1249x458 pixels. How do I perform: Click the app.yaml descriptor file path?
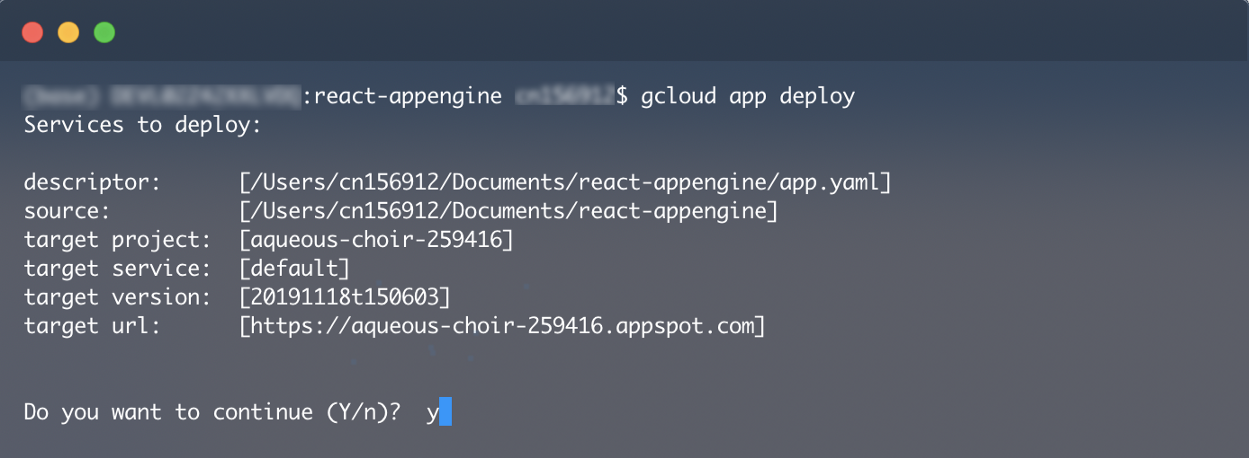[565, 183]
